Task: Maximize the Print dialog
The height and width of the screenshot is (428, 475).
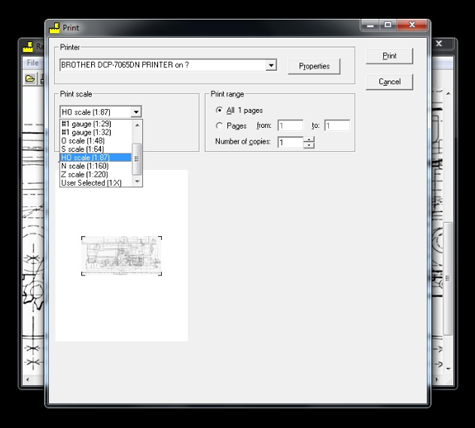Action: [x=388, y=25]
